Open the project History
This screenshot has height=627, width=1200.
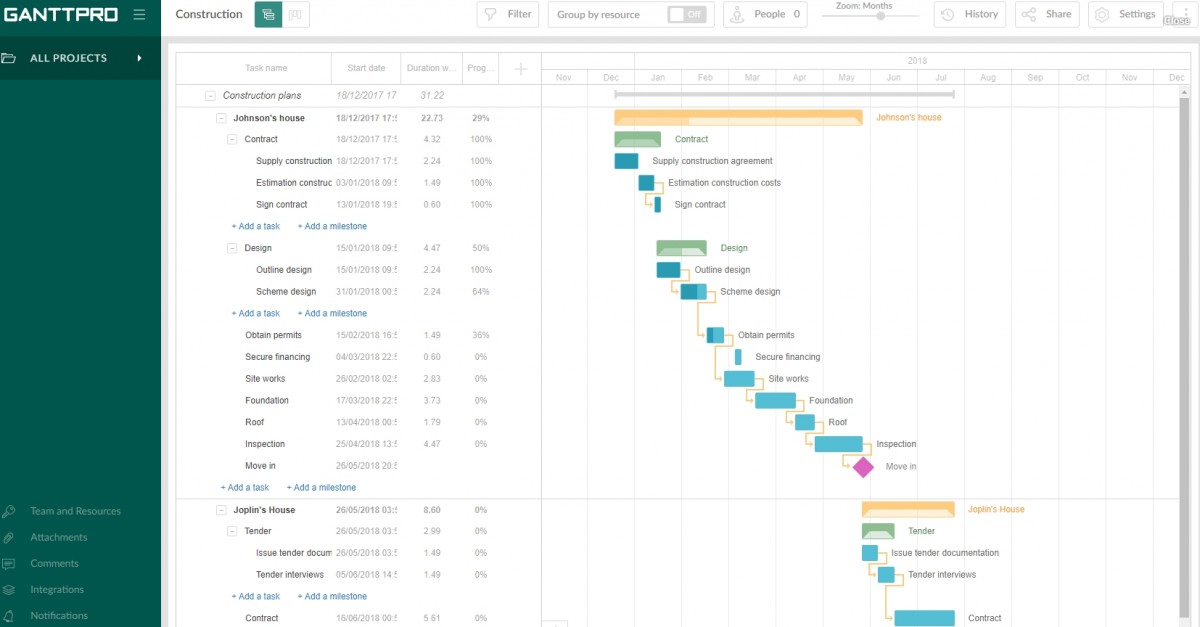pyautogui.click(x=970, y=14)
